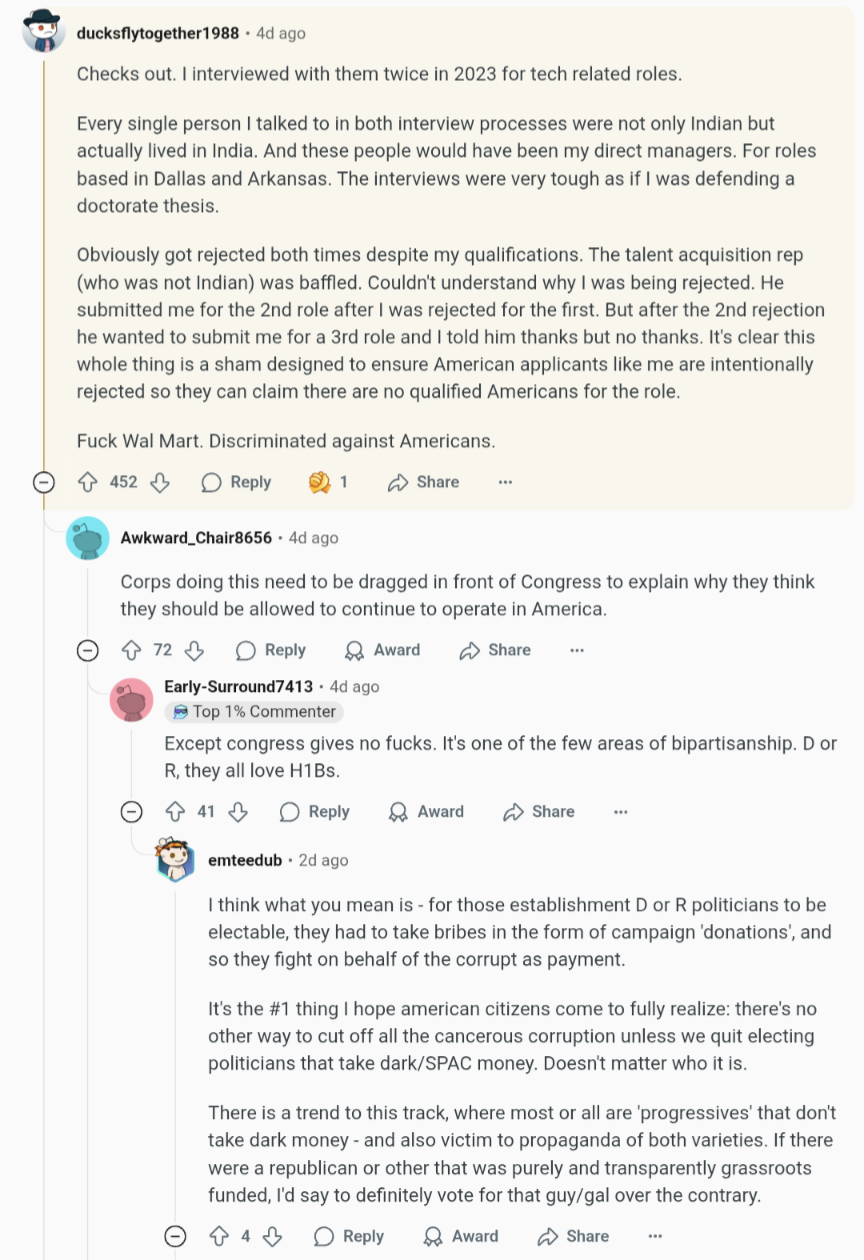The height and width of the screenshot is (1260, 864).
Task: Open avatar of emteedub
Action: point(175,860)
